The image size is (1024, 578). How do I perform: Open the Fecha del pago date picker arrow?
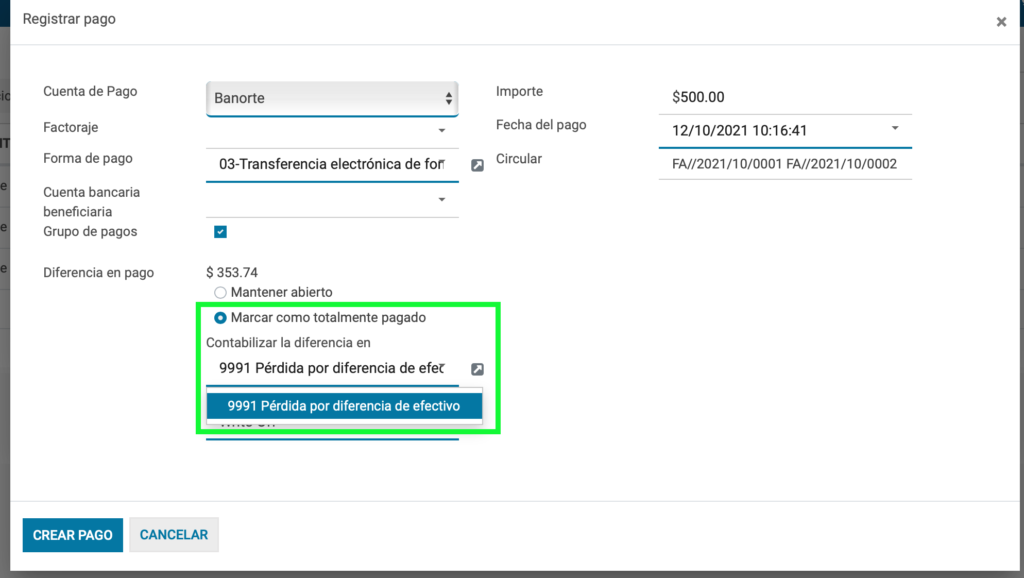click(895, 129)
